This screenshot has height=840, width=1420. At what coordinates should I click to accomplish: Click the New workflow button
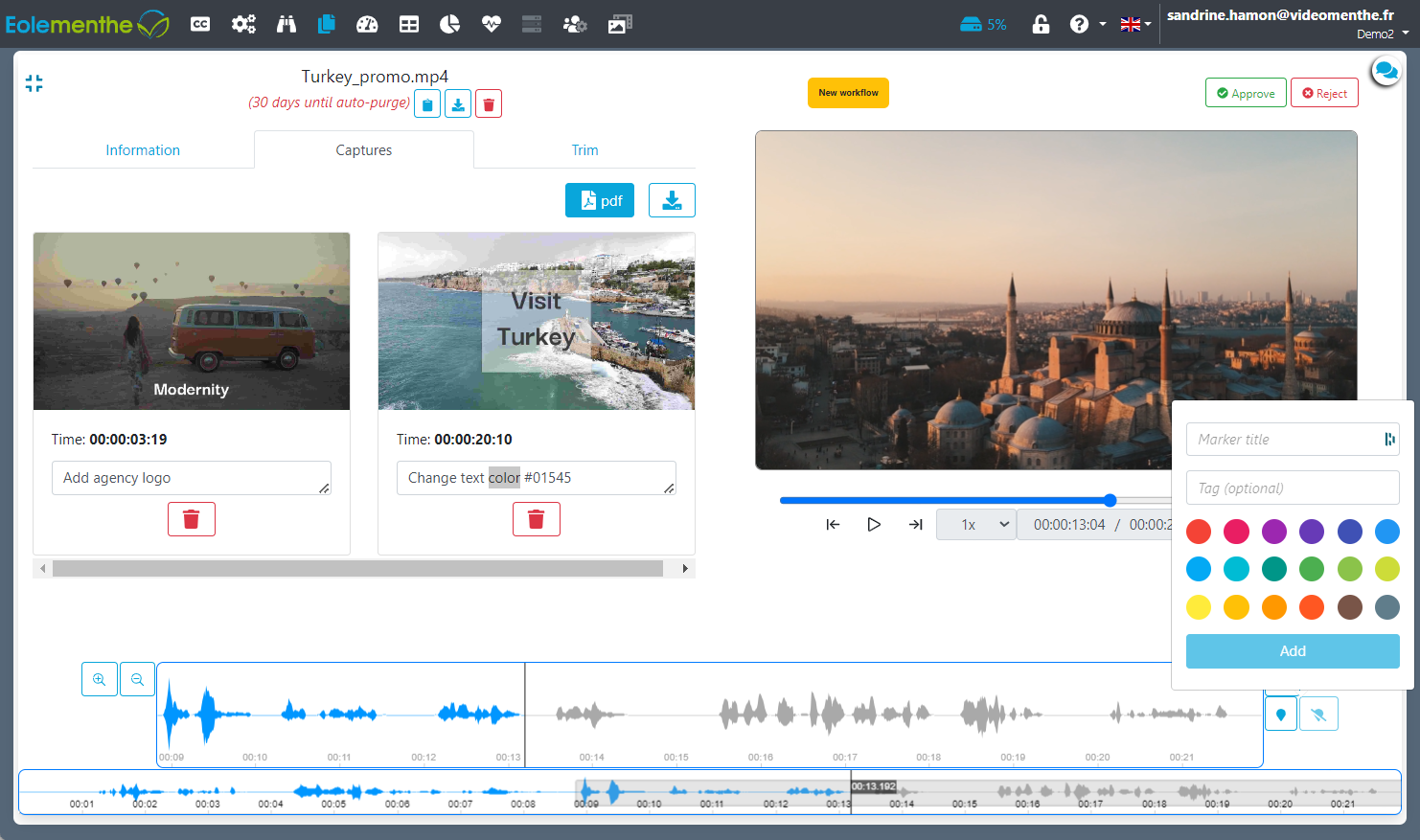tap(848, 93)
